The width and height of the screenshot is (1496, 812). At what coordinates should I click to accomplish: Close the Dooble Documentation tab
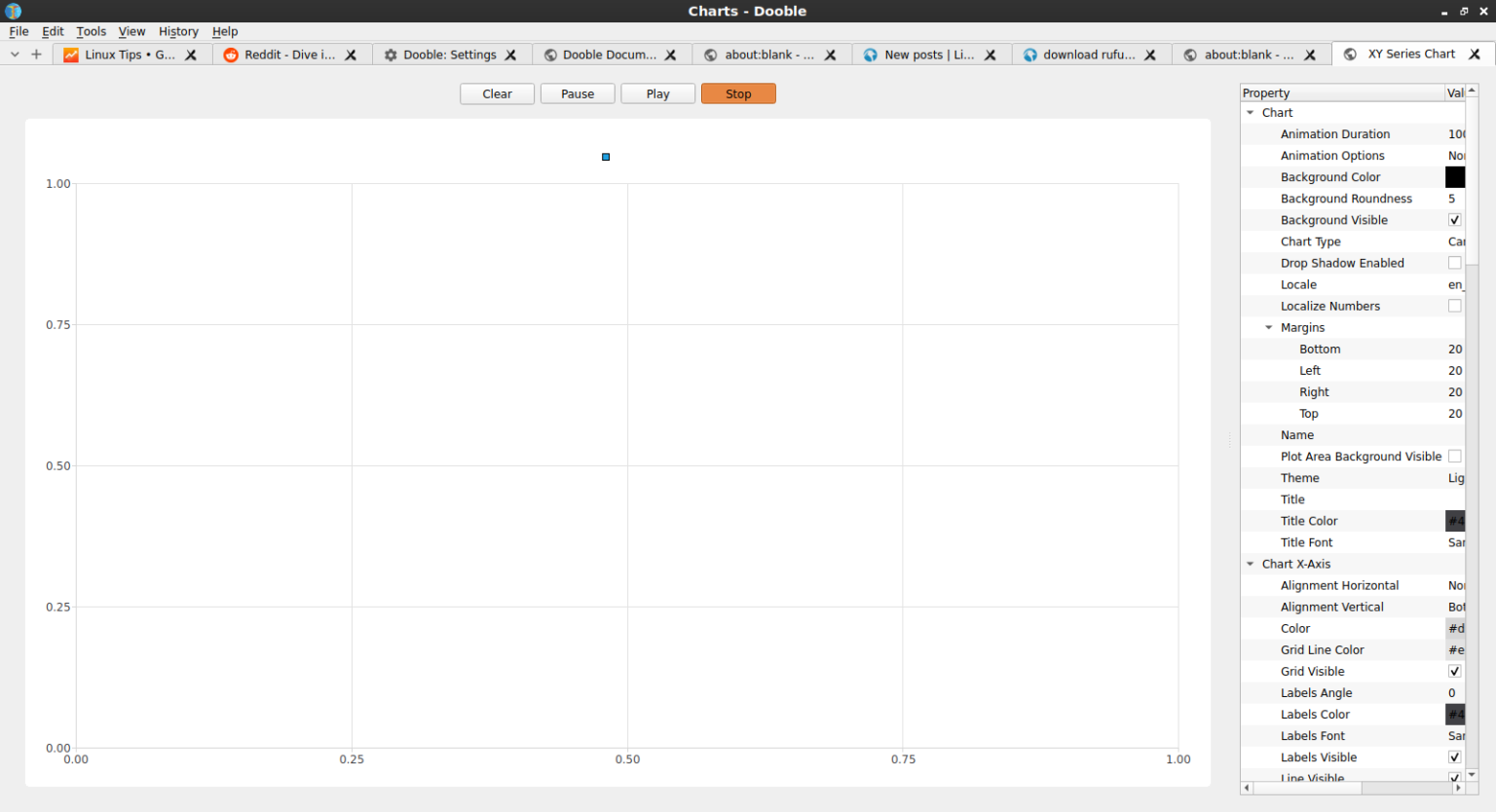click(x=670, y=55)
